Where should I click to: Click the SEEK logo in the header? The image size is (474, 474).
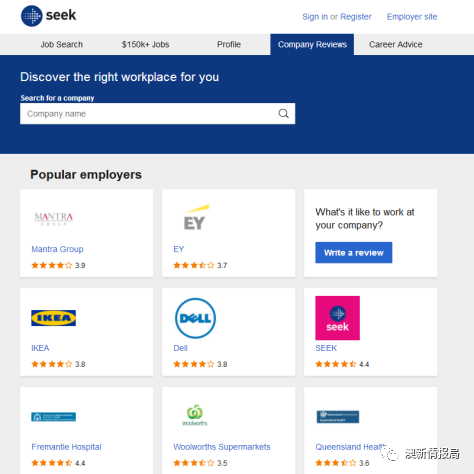pyautogui.click(x=49, y=16)
